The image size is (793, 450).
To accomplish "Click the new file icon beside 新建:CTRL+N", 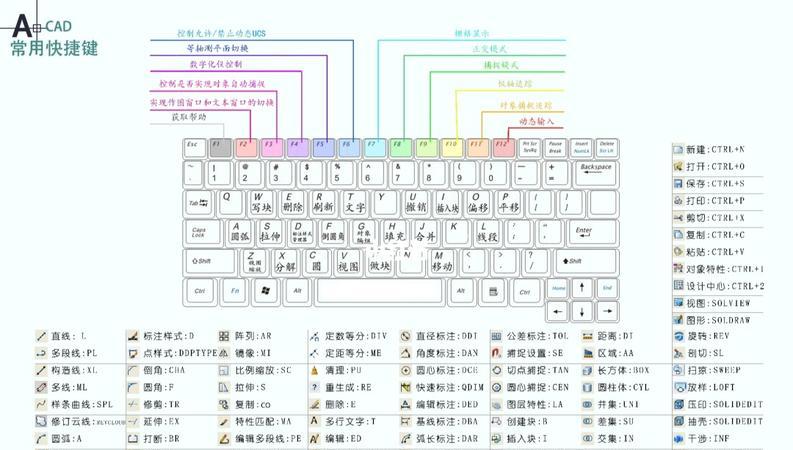I will (678, 150).
